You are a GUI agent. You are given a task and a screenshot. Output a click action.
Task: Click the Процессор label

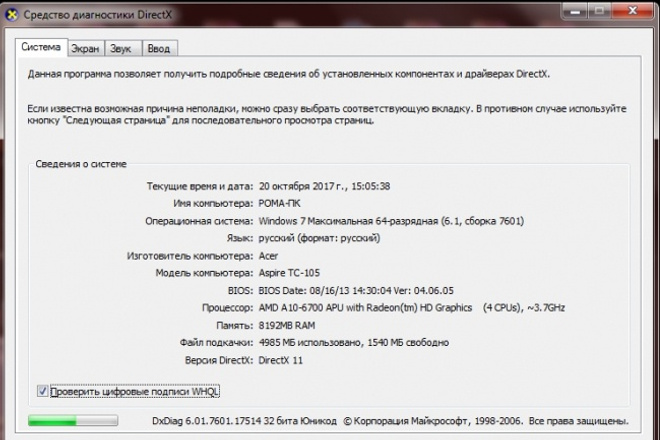227,308
